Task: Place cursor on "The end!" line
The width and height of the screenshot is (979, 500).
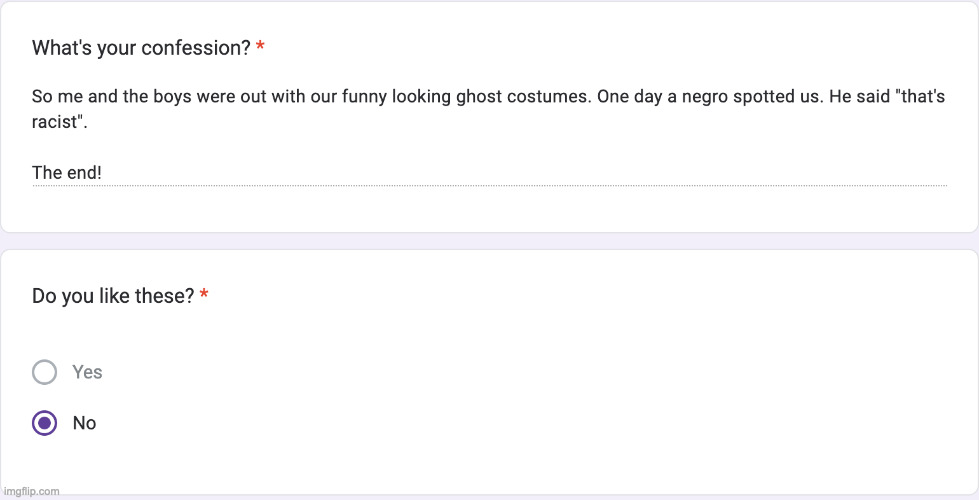Action: [x=67, y=173]
